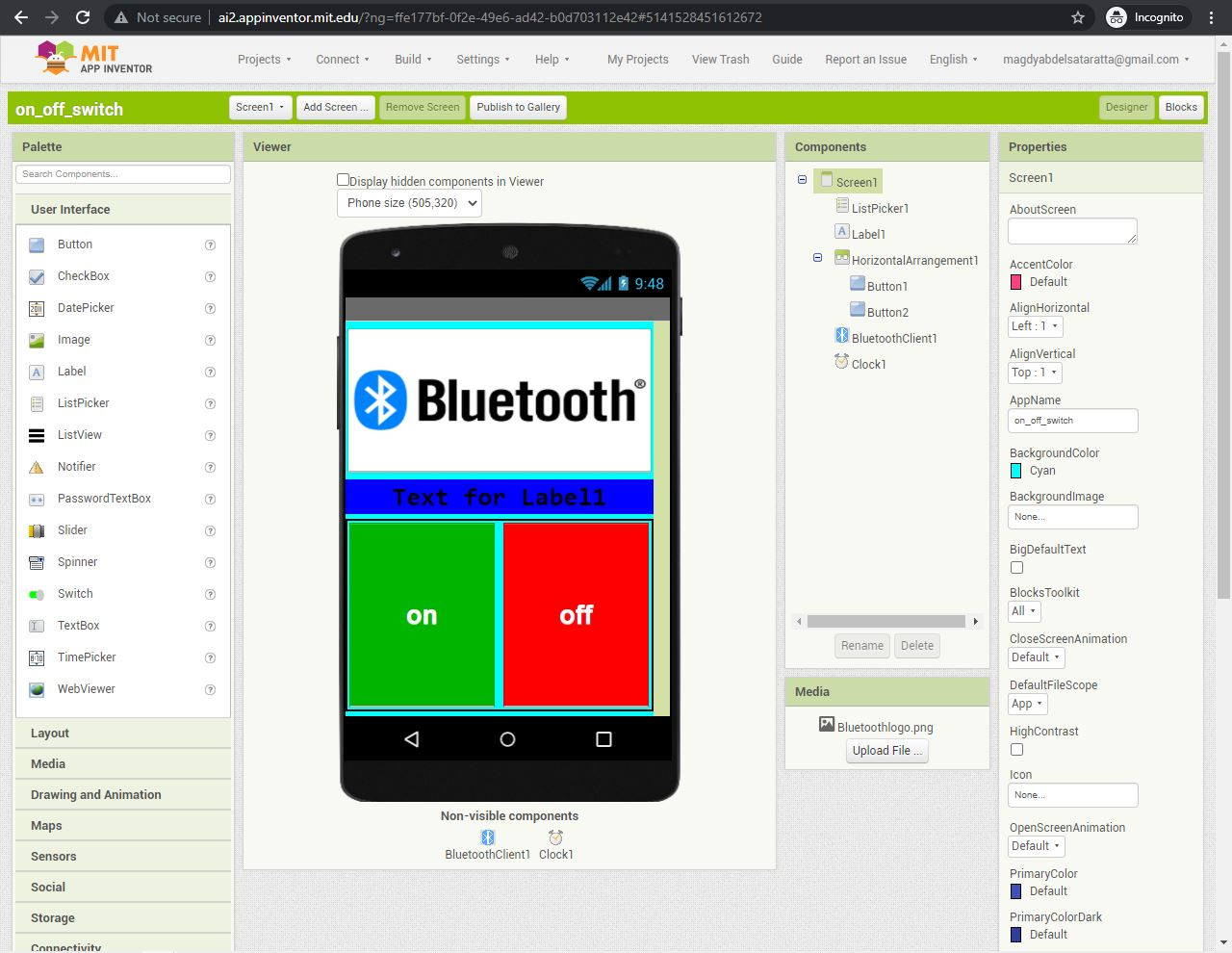The width and height of the screenshot is (1232, 953).
Task: Go back to the previous browser page
Action: click(21, 17)
